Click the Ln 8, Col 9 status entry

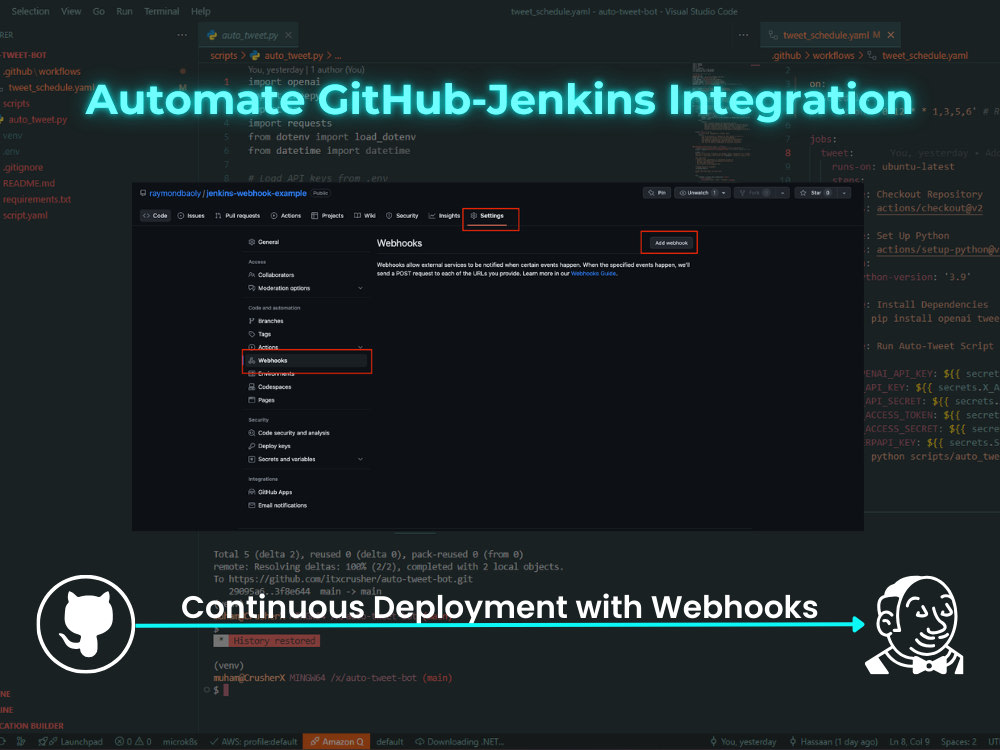coord(909,742)
